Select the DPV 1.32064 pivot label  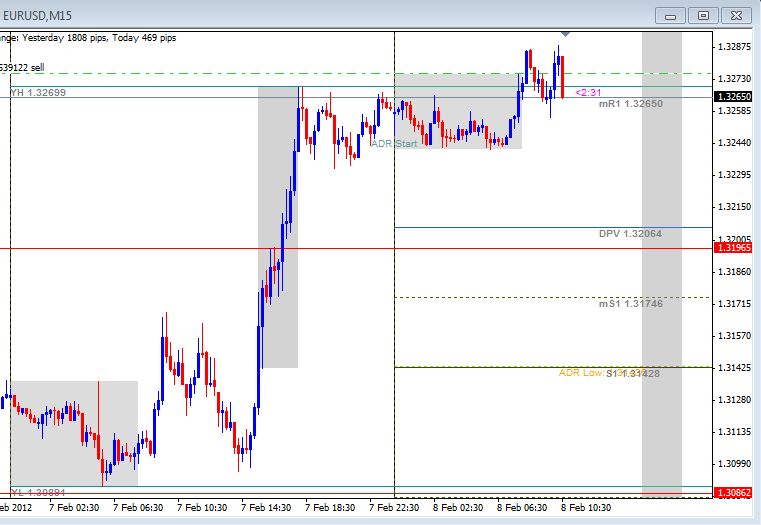click(630, 233)
